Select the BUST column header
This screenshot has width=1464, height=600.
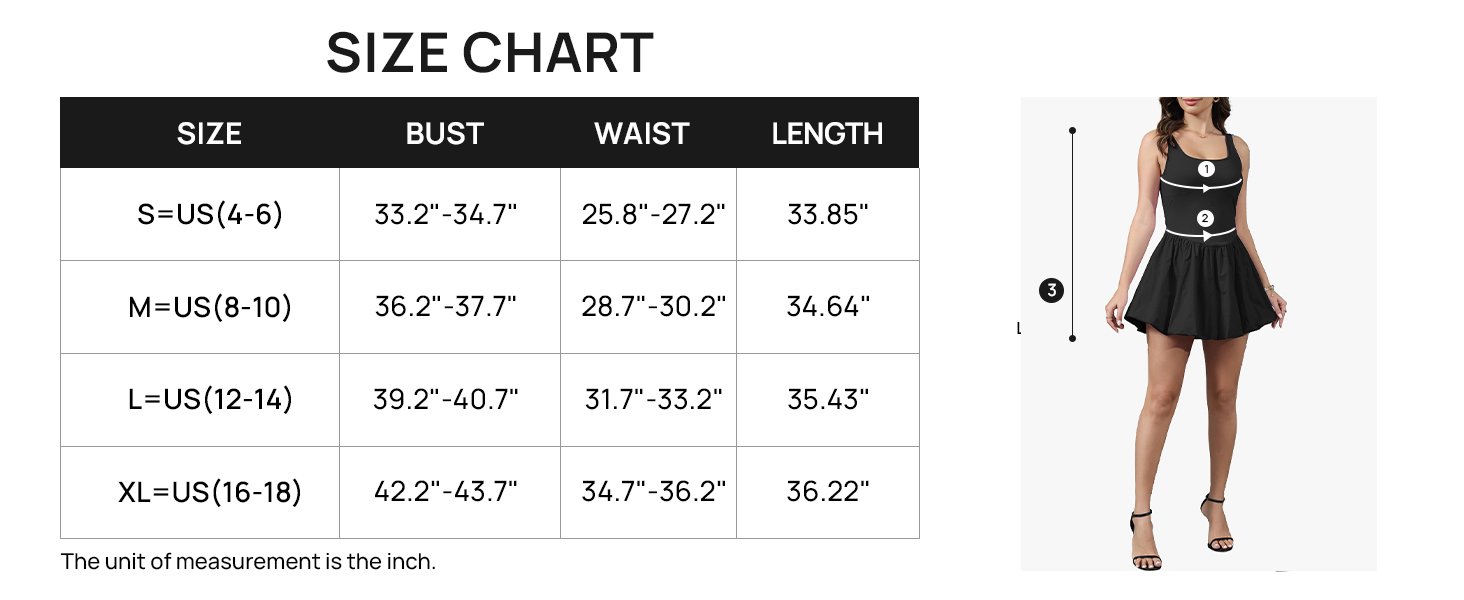tap(445, 133)
